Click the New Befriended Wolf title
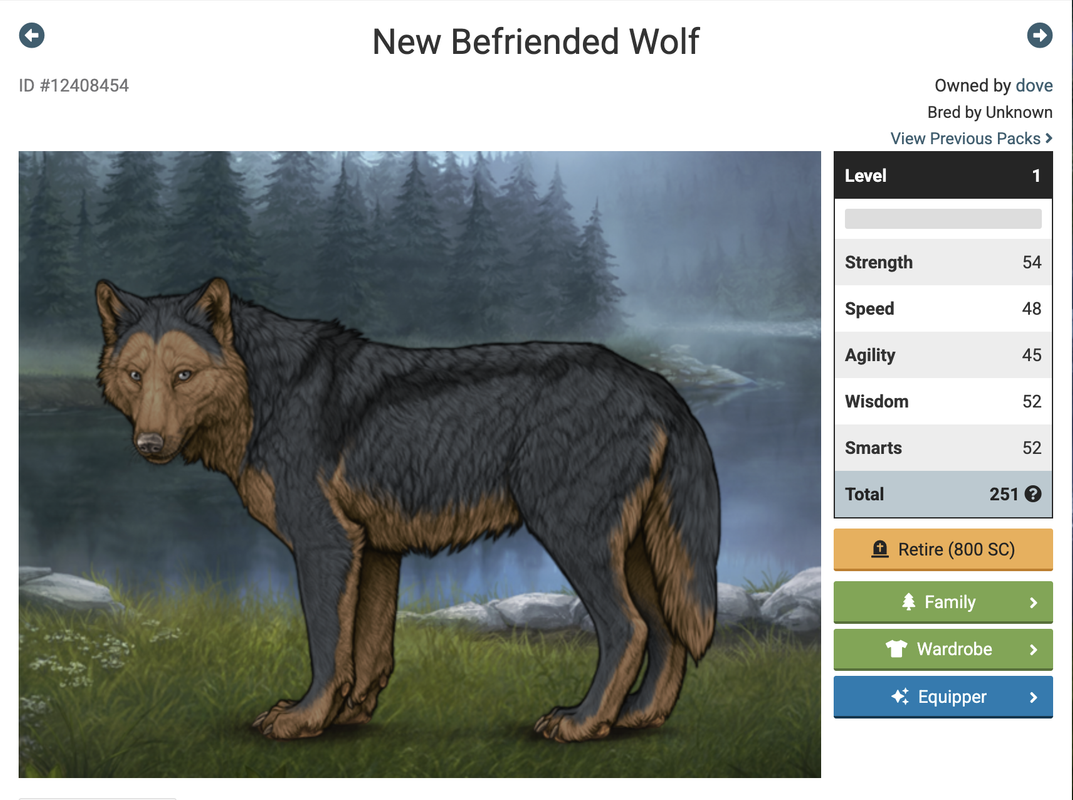1073x800 pixels. point(536,42)
